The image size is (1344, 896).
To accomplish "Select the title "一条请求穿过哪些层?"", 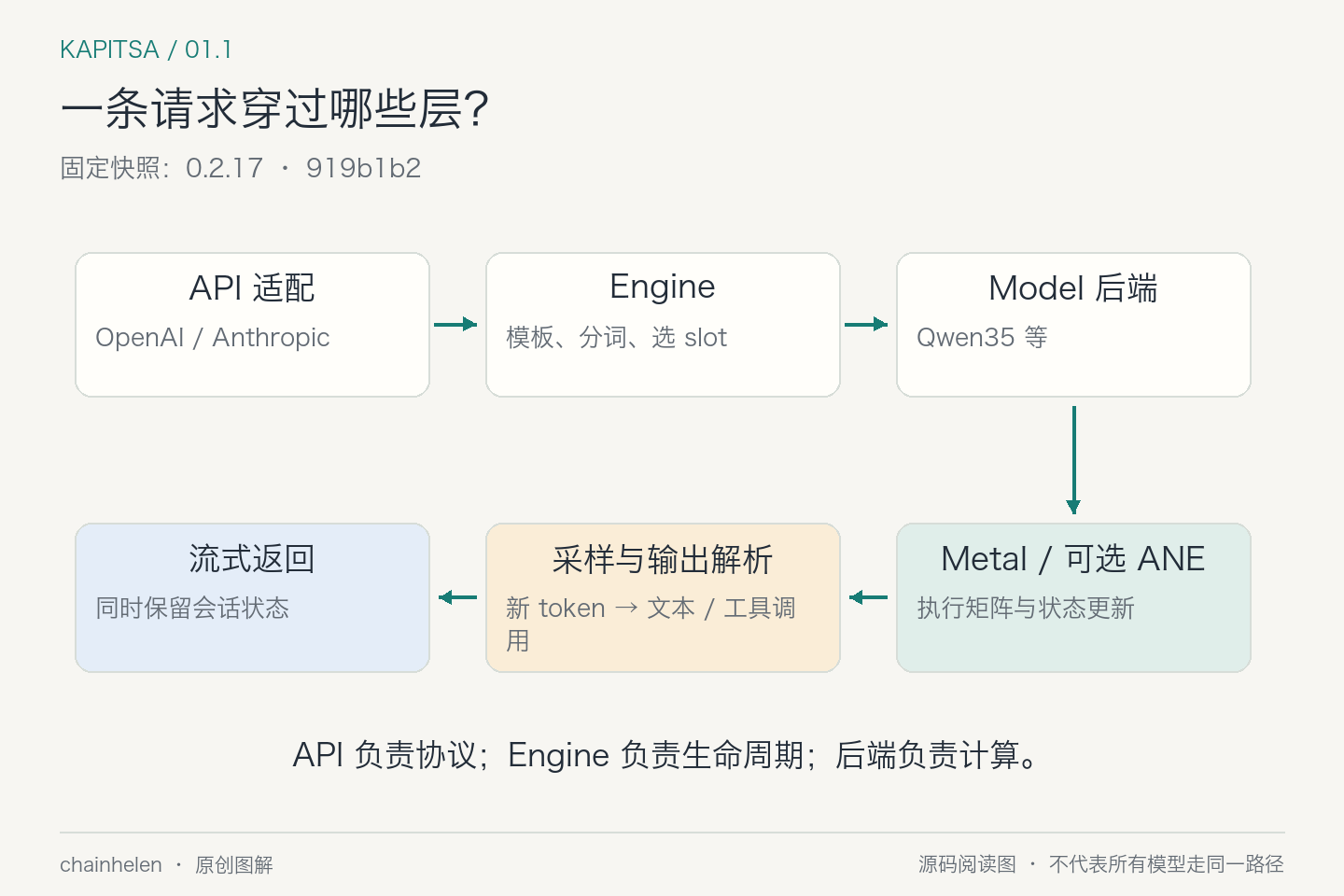I will pos(274,109).
